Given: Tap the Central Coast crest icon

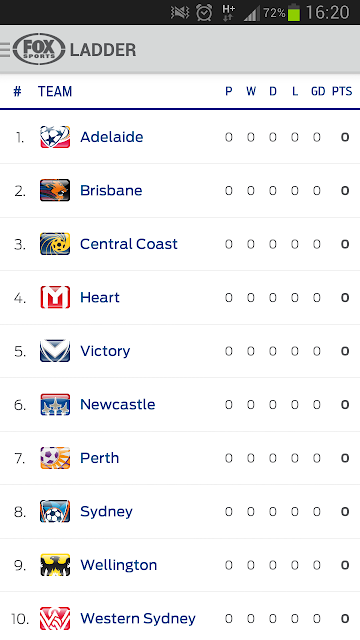Looking at the screenshot, I should (55, 244).
